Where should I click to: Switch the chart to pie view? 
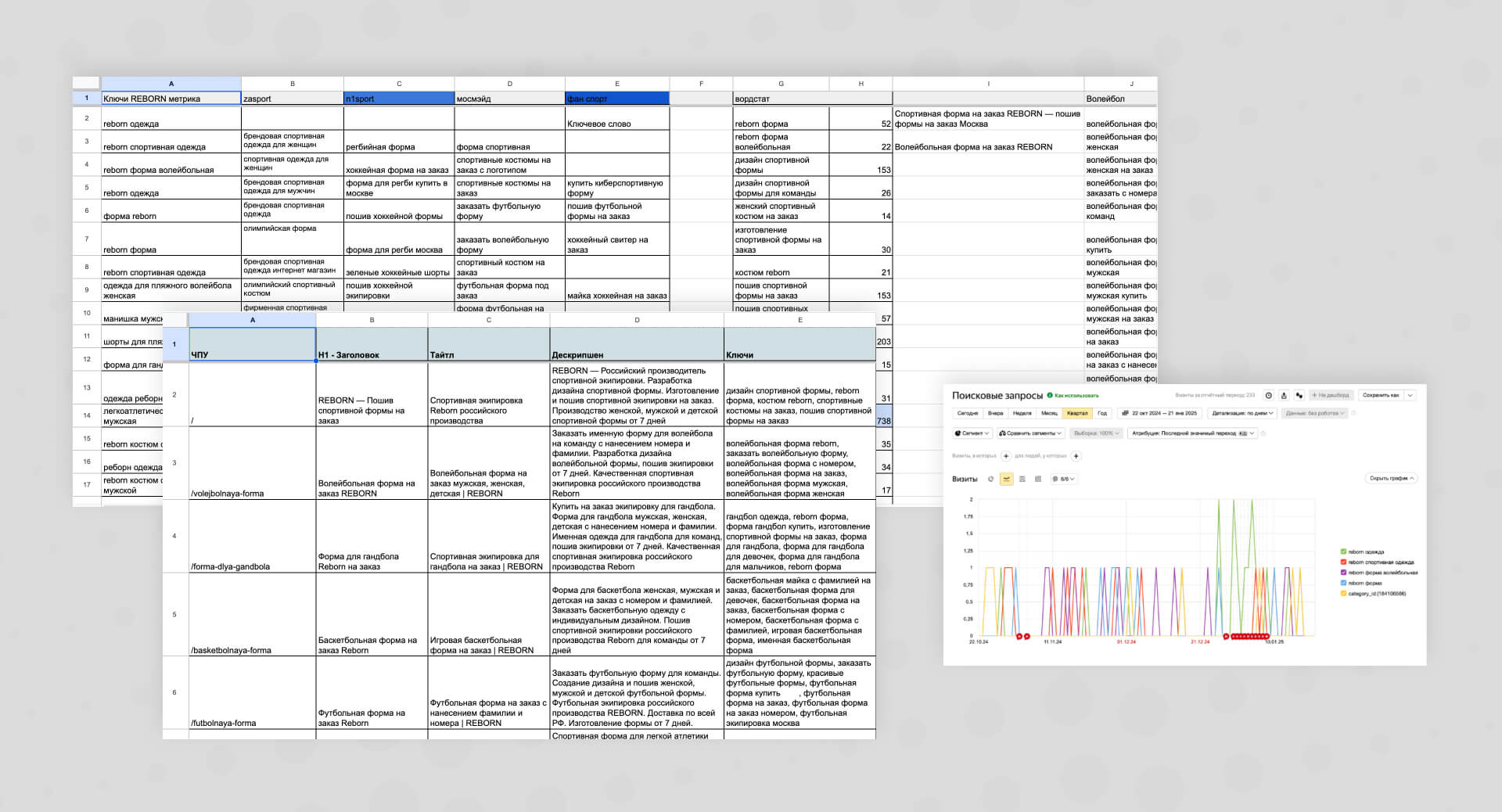pos(991,479)
